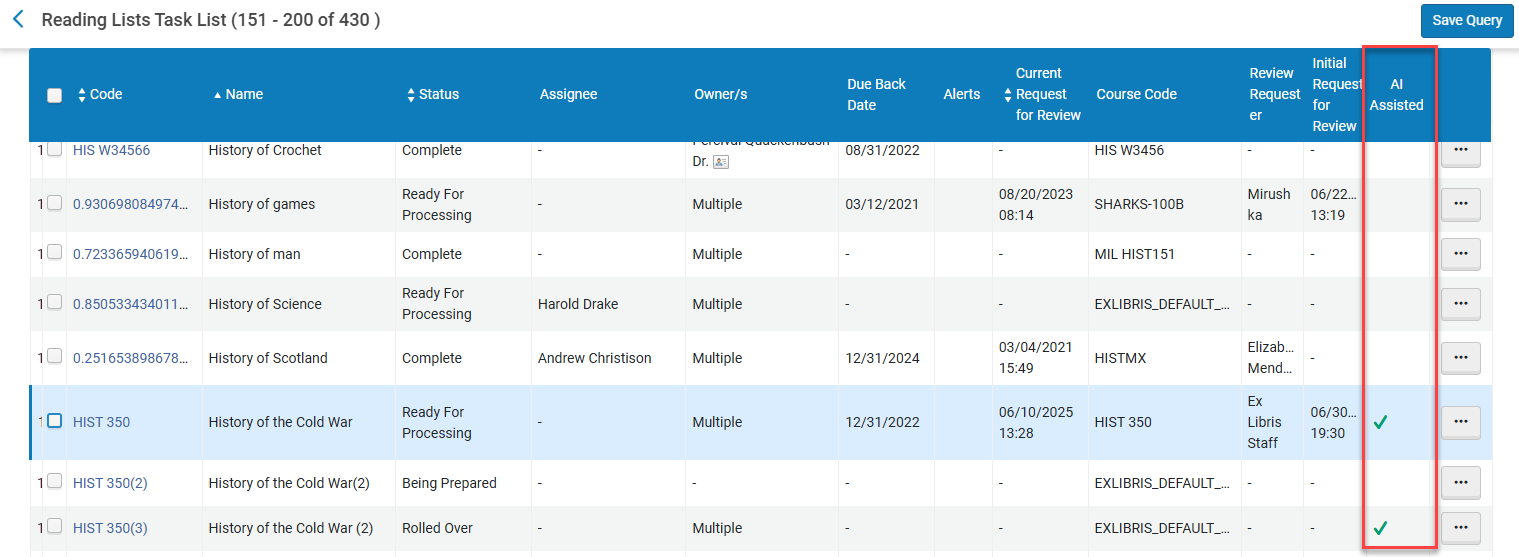
Task: Click the Alerts column header
Action: [962, 94]
